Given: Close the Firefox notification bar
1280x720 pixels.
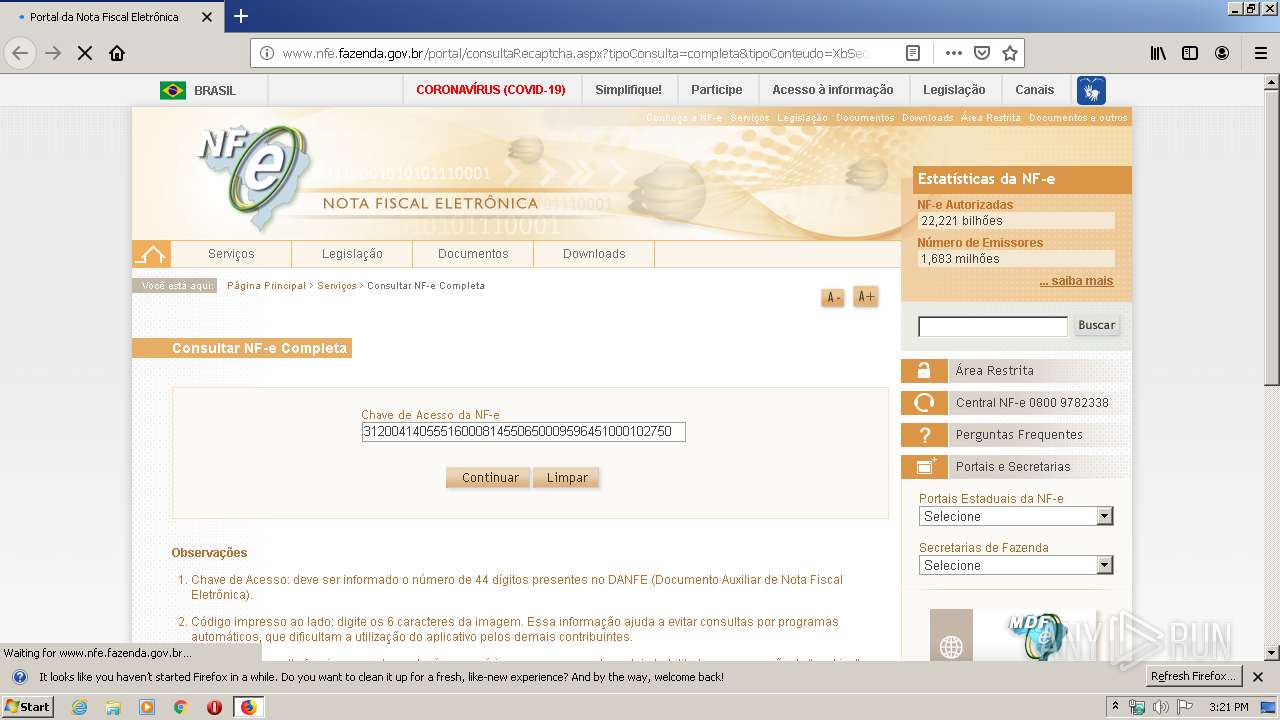Looking at the screenshot, I should click(x=1258, y=677).
